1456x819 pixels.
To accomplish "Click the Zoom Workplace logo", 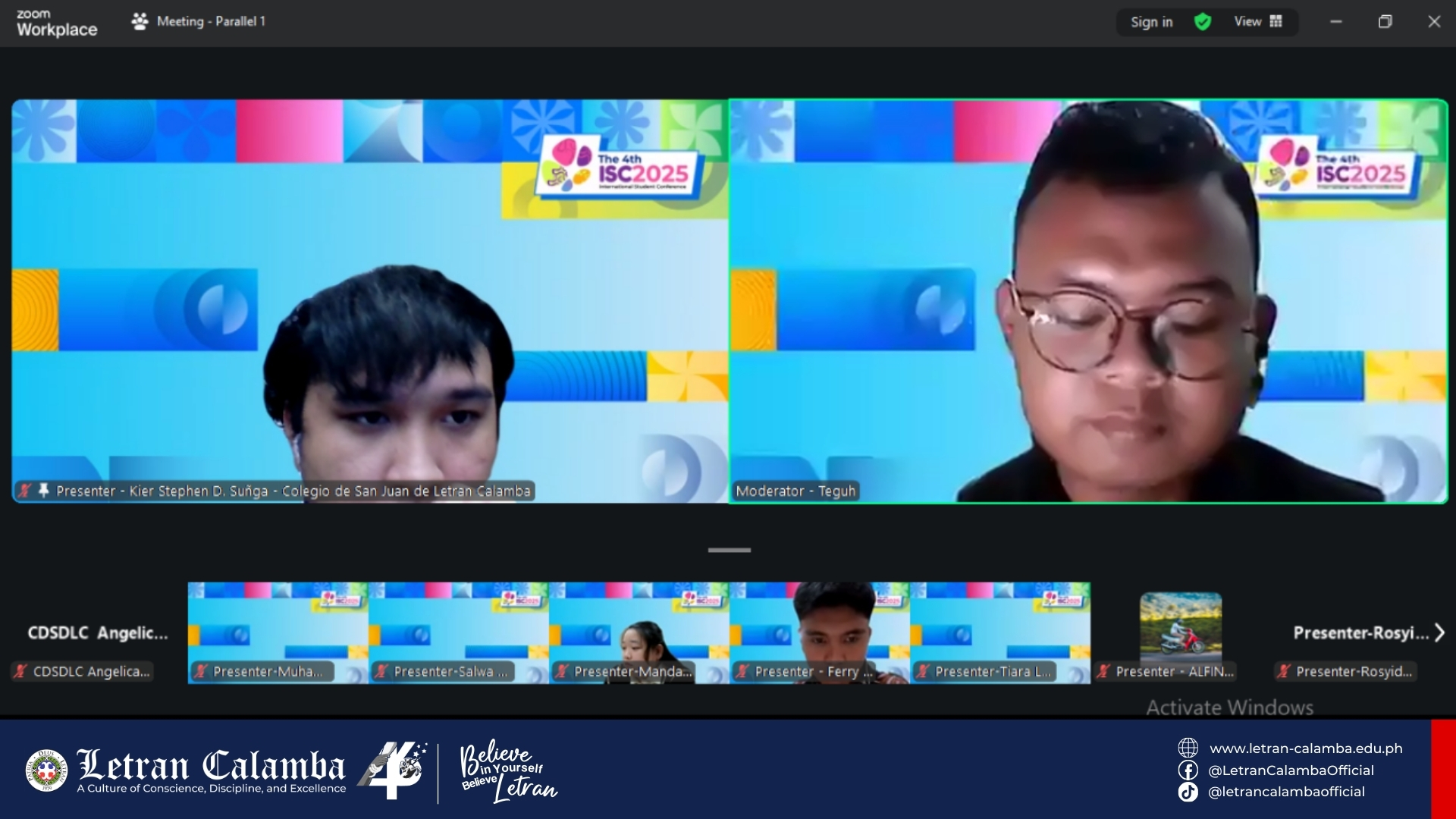I will click(57, 23).
